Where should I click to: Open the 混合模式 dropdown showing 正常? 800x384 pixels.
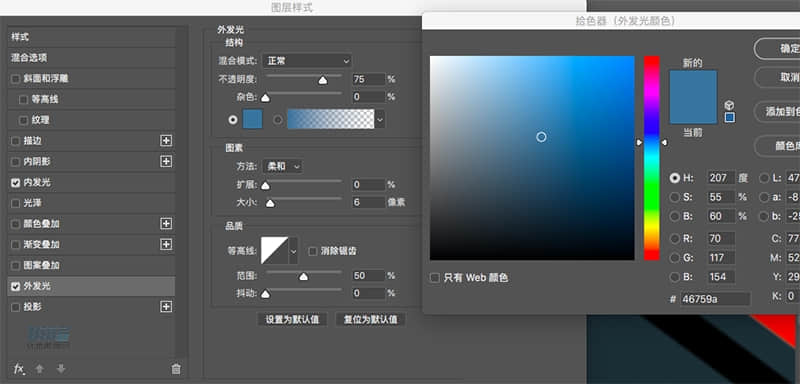tap(307, 61)
